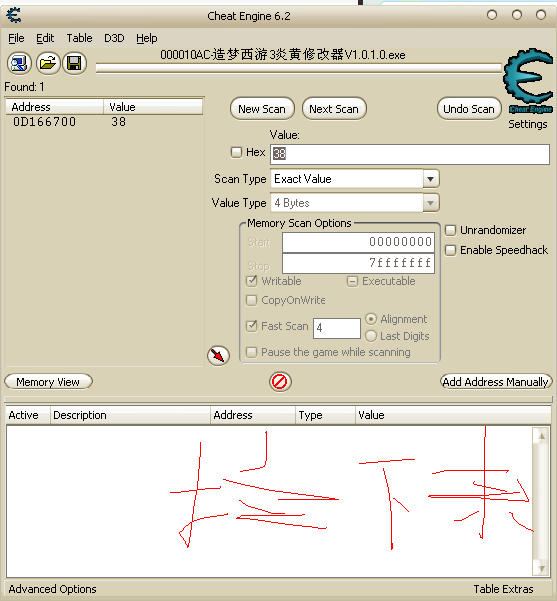This screenshot has width=557, height=601.
Task: Click the red arrow add-to-address-list icon
Action: click(218, 355)
